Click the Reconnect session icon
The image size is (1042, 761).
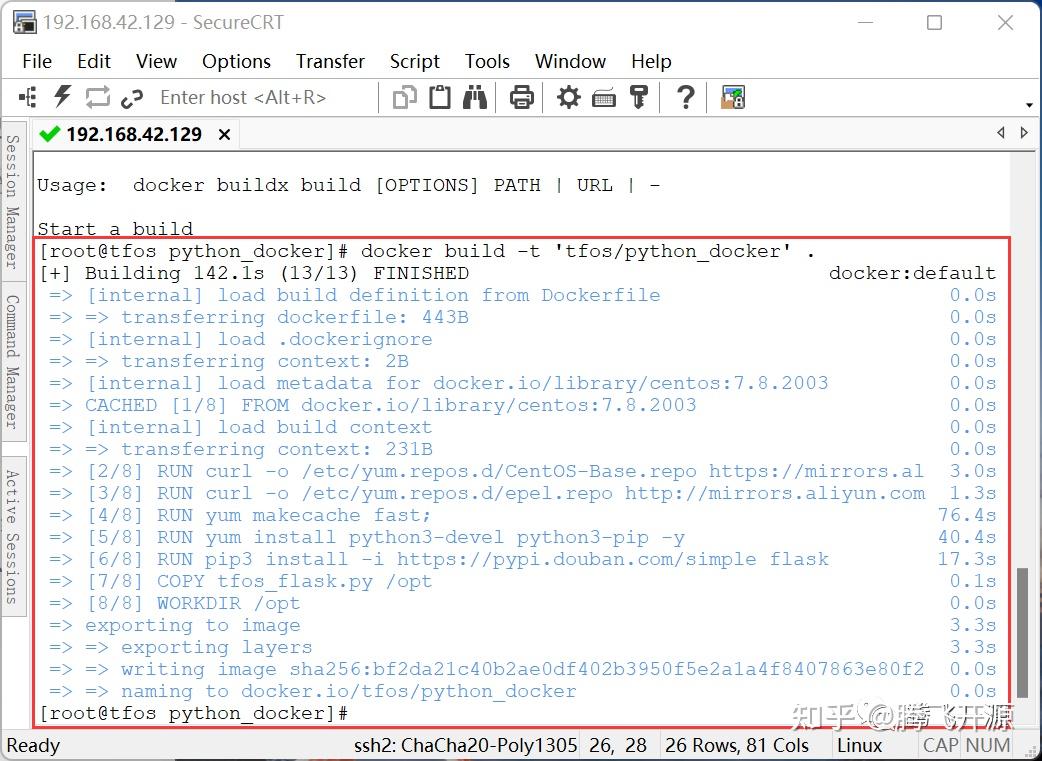coord(97,96)
